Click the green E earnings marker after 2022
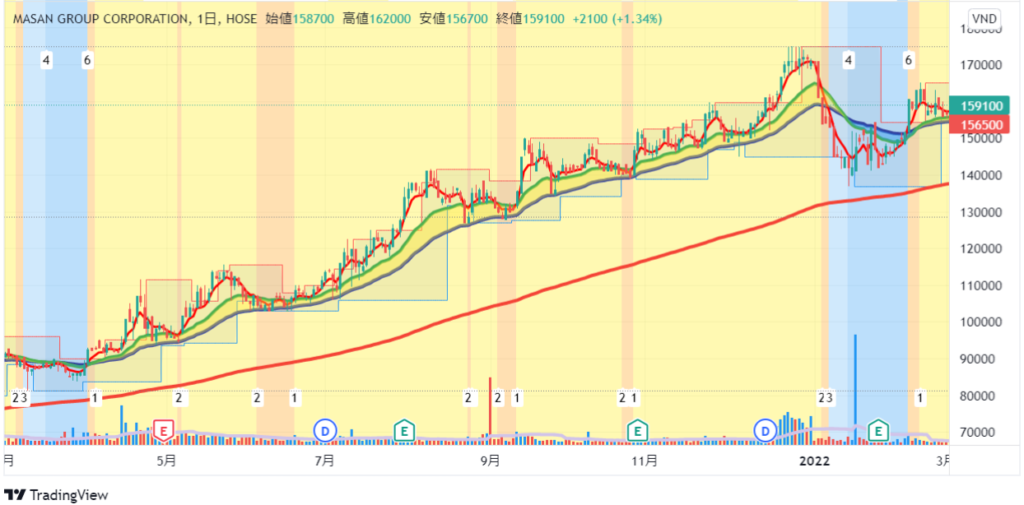 (879, 431)
